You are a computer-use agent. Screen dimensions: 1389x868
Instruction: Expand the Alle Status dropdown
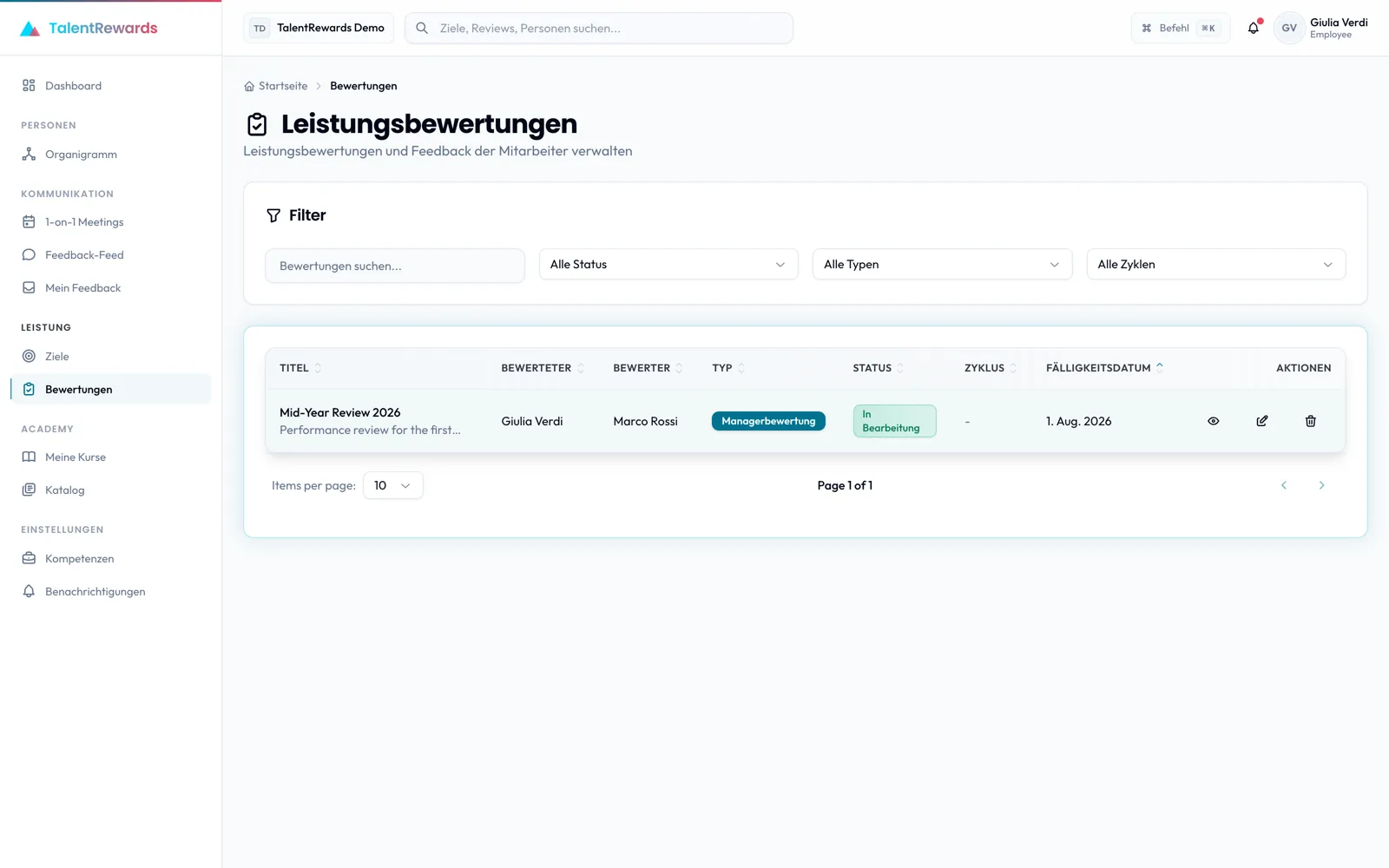(668, 265)
